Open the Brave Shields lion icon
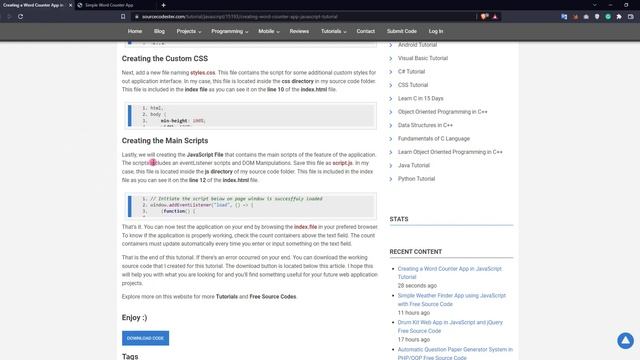The height and width of the screenshot is (360, 640). pyautogui.click(x=484, y=17)
